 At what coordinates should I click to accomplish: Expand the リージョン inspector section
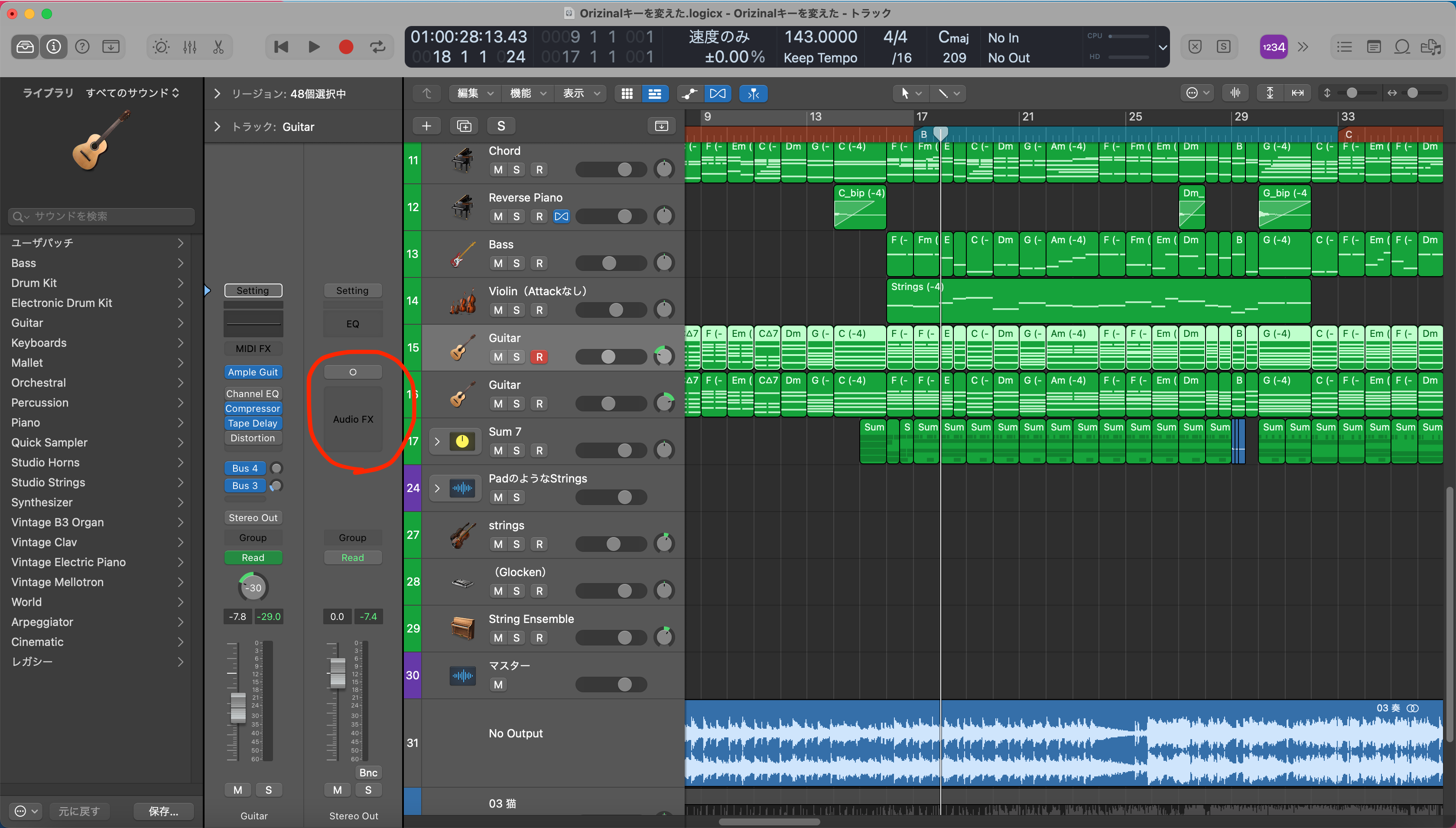(x=217, y=94)
